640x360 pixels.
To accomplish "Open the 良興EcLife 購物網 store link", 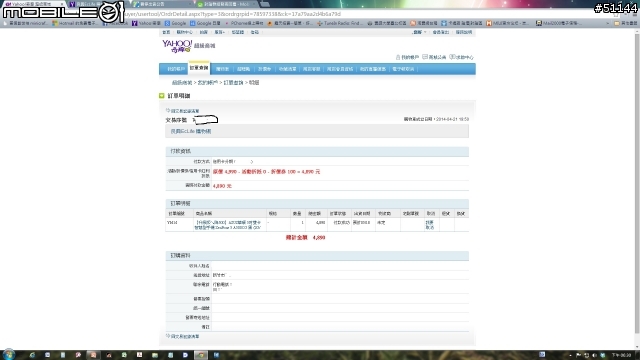I will [191, 131].
